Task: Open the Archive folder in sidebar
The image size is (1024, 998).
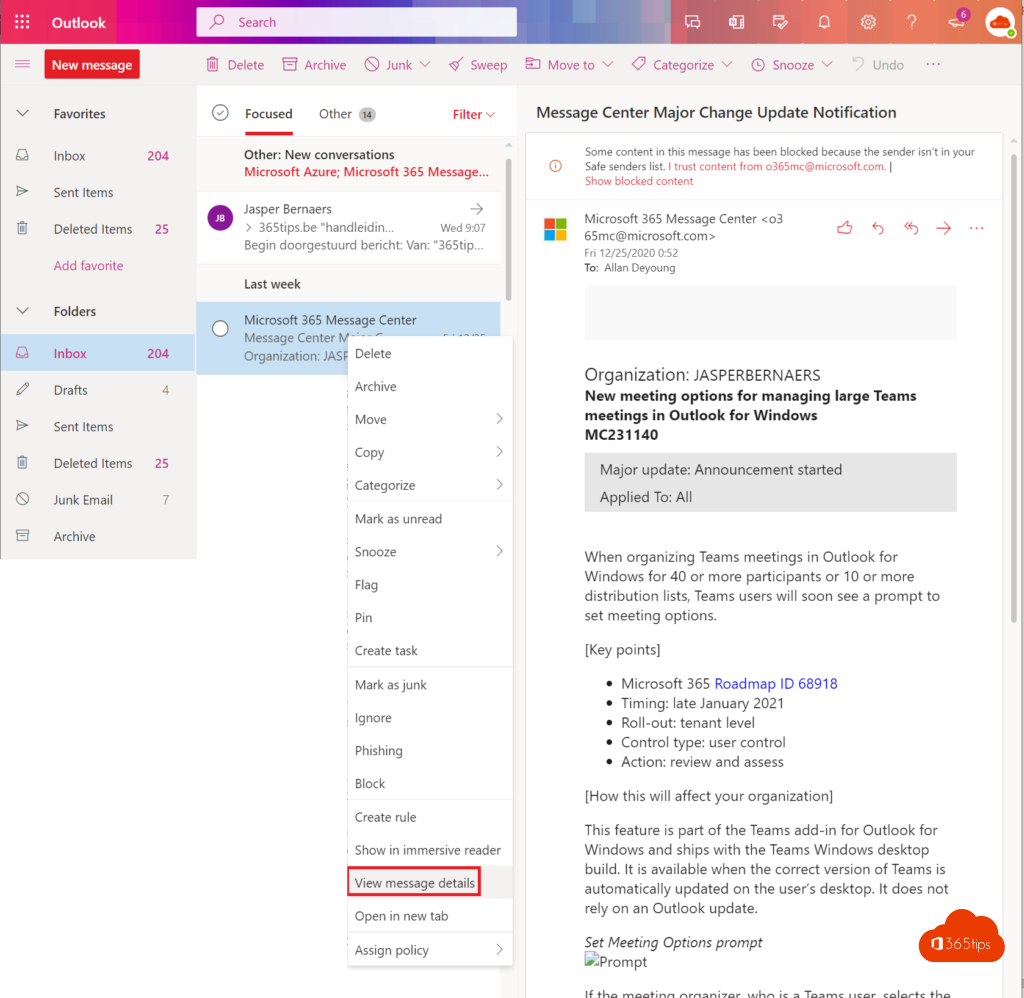Action: coord(98,536)
